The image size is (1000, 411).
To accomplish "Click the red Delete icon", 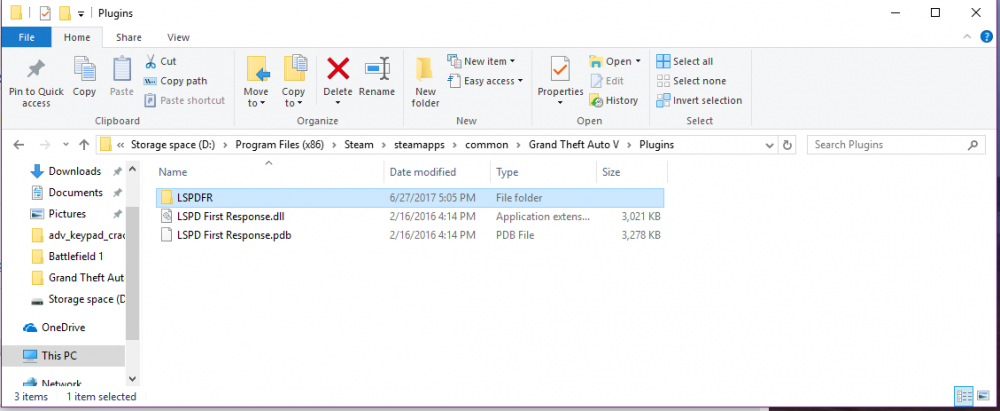I will [x=338, y=68].
